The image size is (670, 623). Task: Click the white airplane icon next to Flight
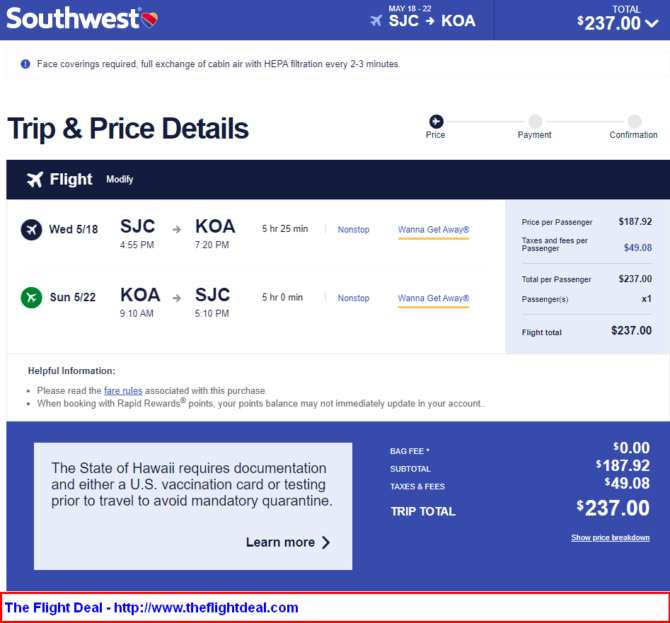(x=35, y=179)
